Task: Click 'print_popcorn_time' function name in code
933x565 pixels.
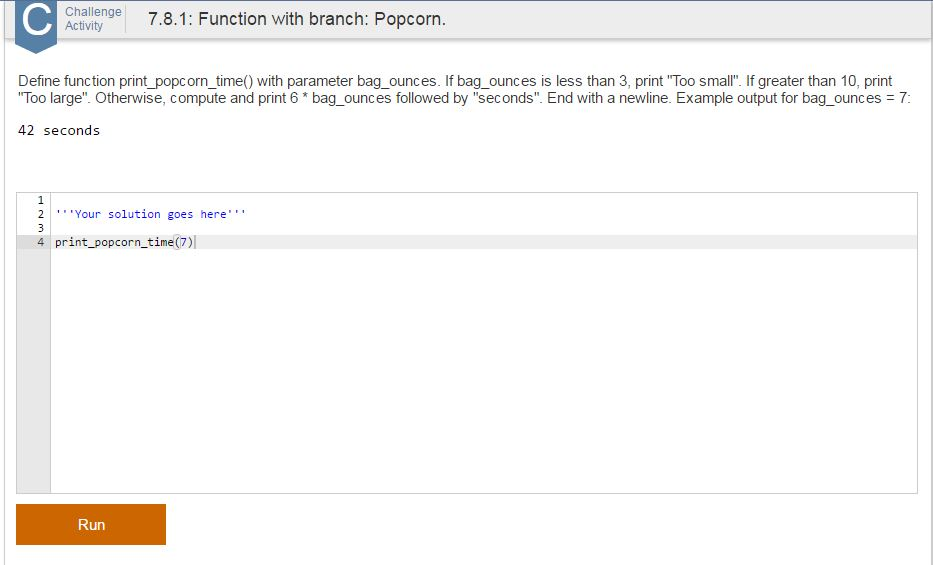Action: 114,242
